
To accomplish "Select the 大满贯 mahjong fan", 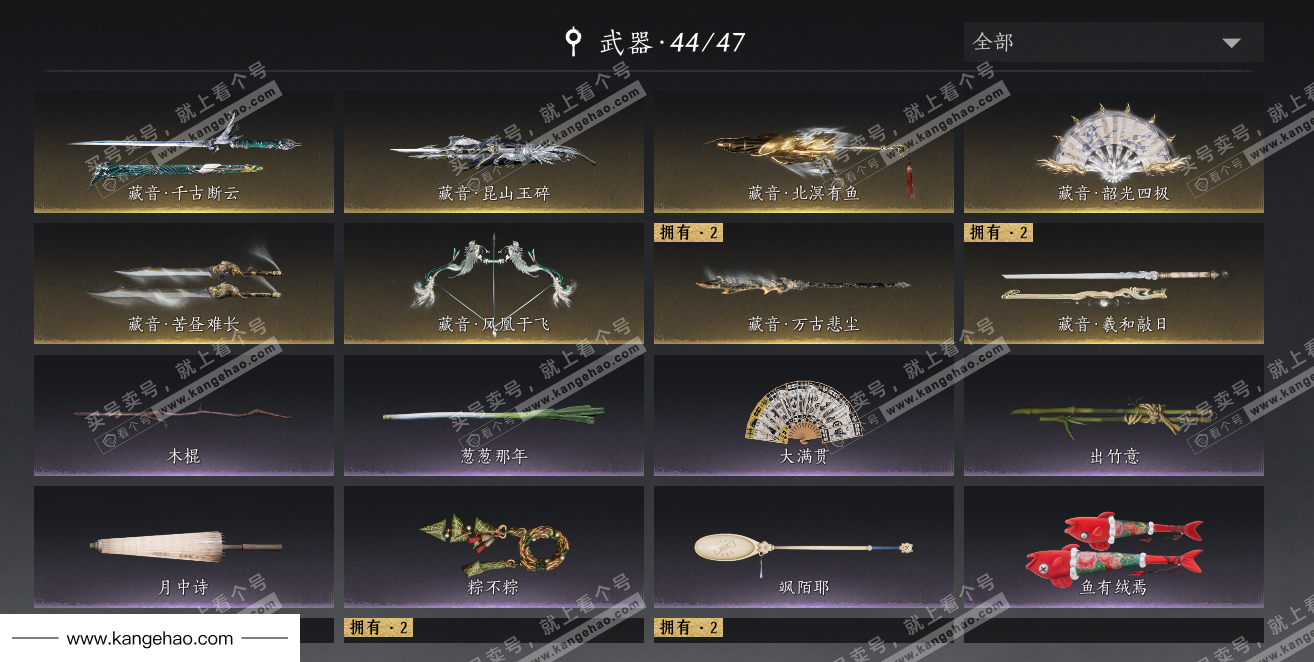I will pyautogui.click(x=804, y=415).
